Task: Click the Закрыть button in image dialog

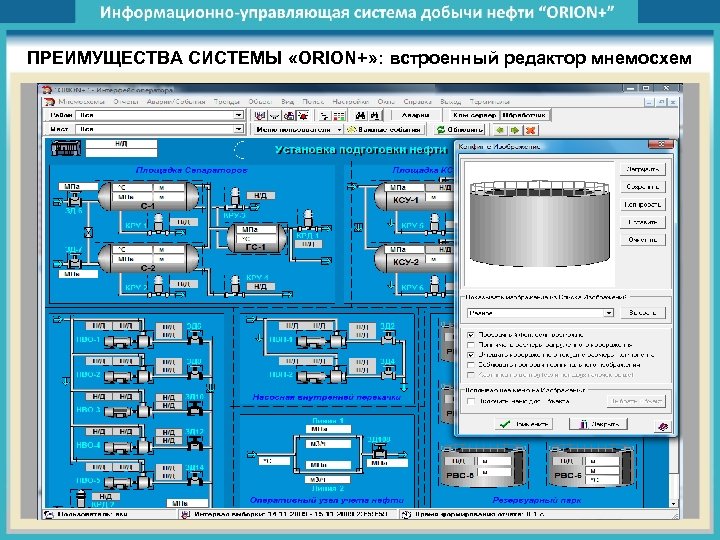Action: (598, 424)
